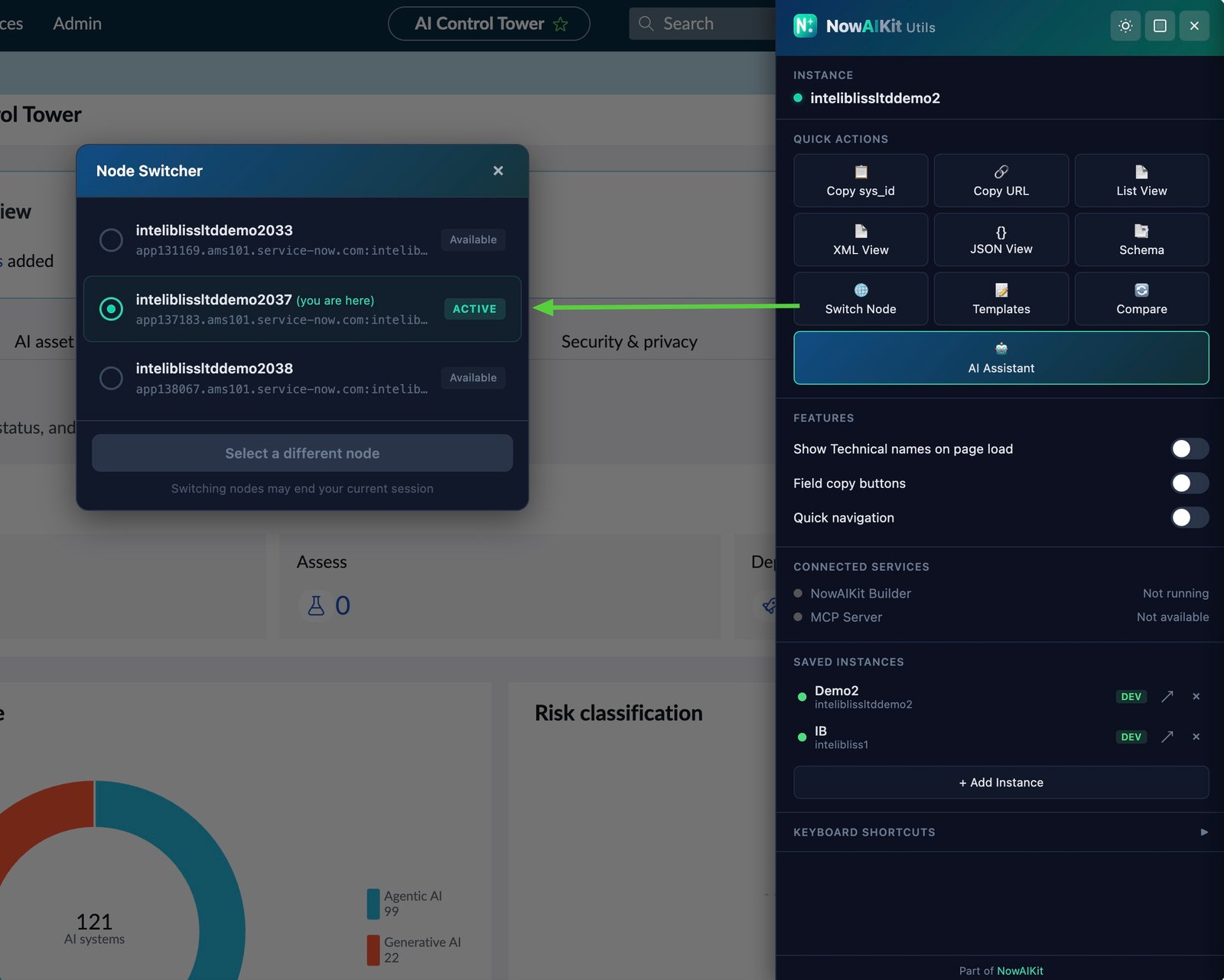
Task: Expand the Keyboard Shortcuts section
Action: [1001, 832]
